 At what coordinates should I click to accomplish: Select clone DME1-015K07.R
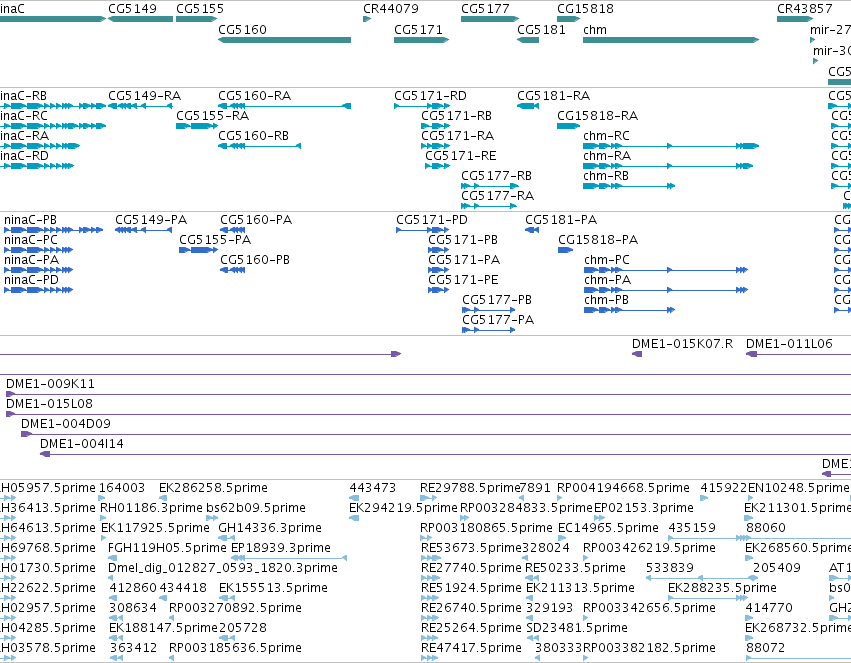(637, 354)
